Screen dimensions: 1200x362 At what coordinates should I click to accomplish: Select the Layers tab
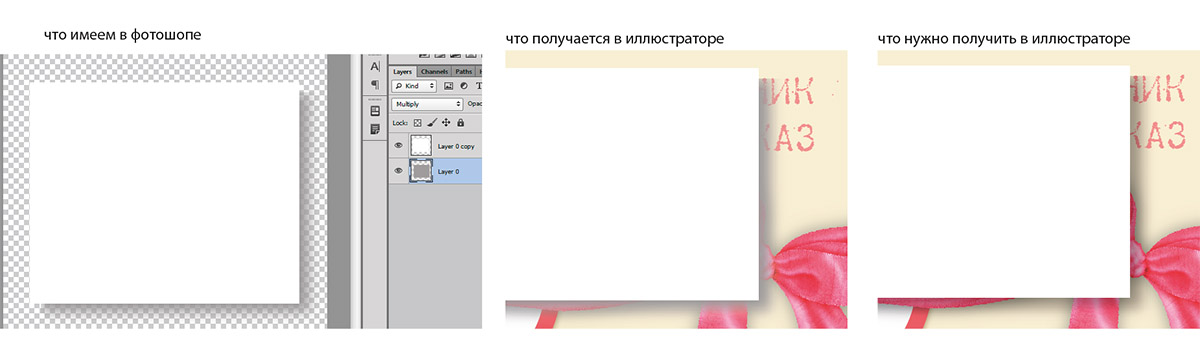tap(402, 72)
